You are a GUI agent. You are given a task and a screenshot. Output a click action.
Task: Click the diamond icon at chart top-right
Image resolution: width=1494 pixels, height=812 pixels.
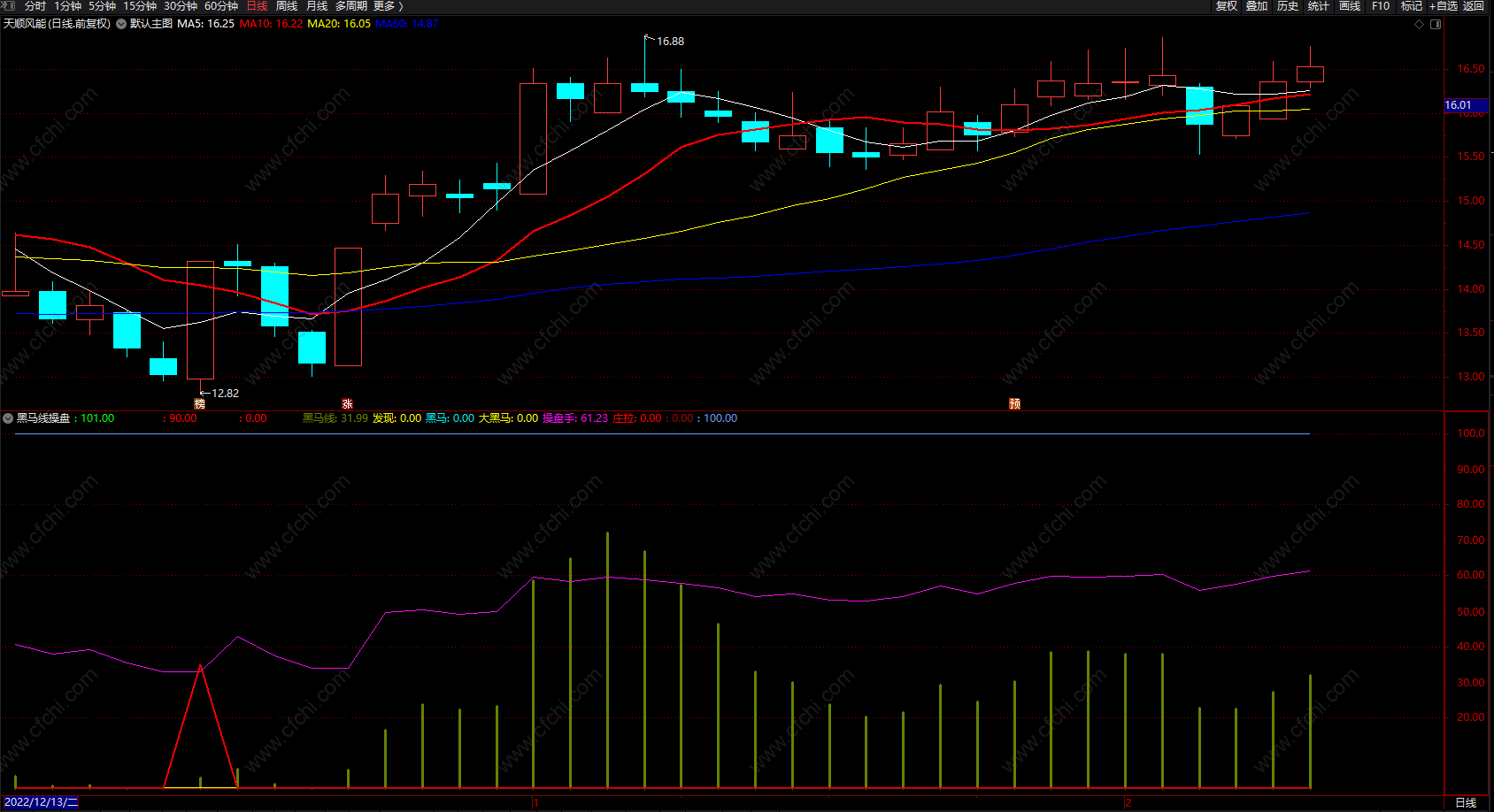click(x=1420, y=24)
